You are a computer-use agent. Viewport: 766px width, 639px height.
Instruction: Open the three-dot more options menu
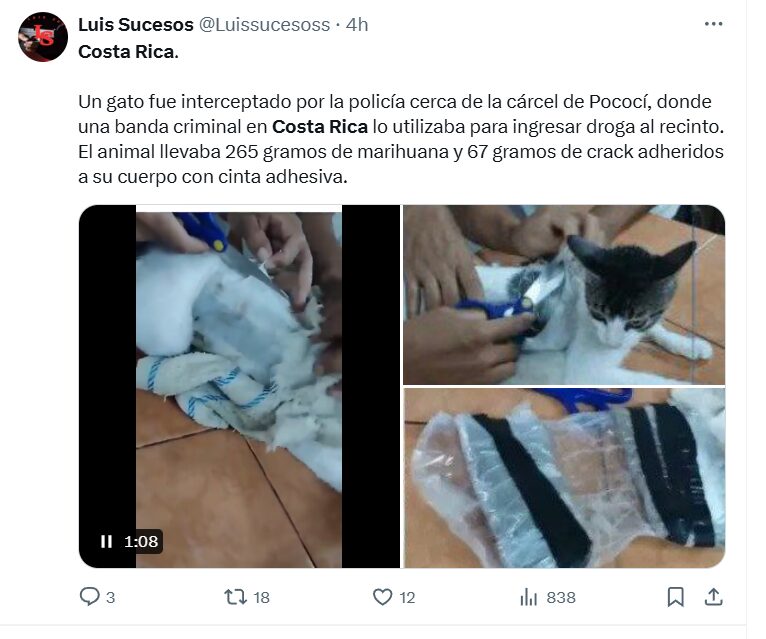pyautogui.click(x=714, y=24)
